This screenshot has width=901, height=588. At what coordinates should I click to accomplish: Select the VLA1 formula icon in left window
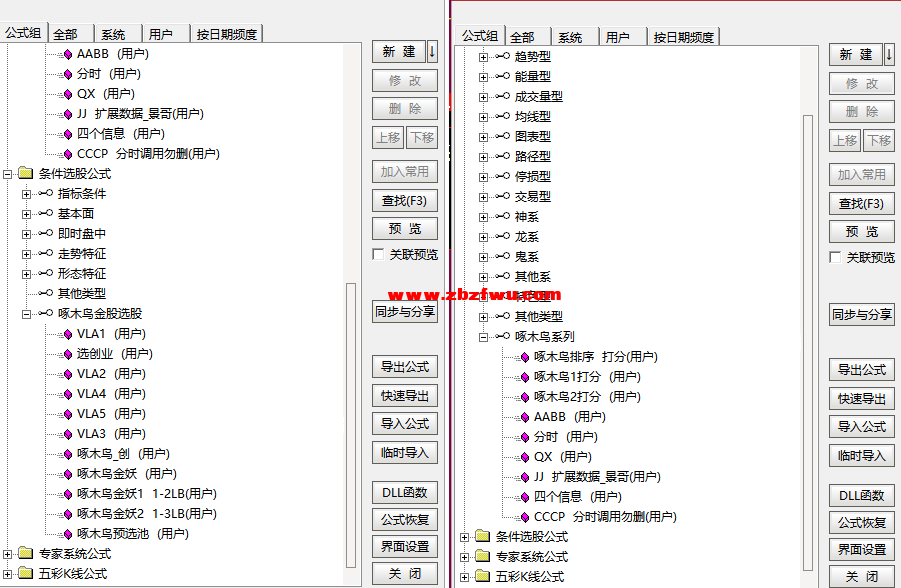tap(68, 335)
